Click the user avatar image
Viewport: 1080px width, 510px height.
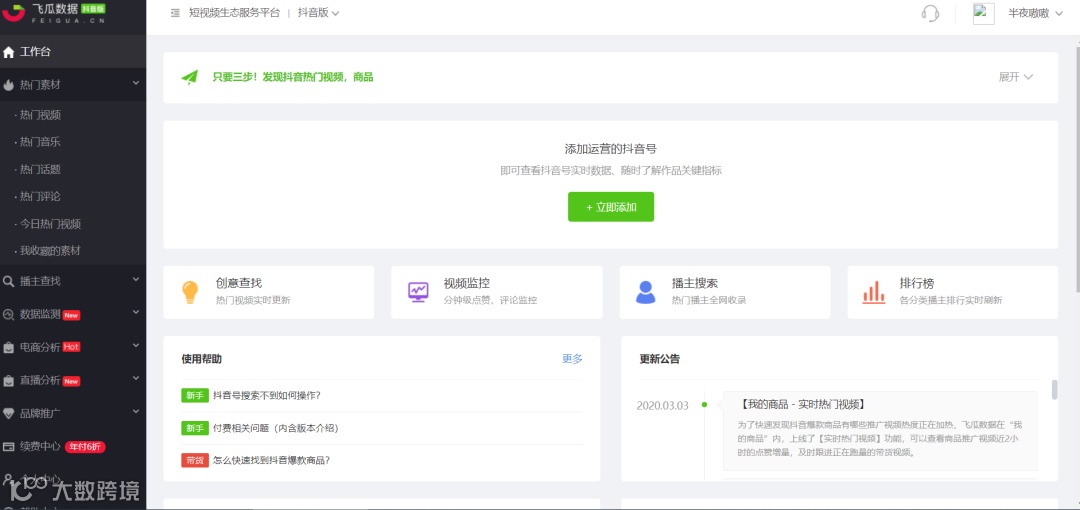[x=983, y=13]
